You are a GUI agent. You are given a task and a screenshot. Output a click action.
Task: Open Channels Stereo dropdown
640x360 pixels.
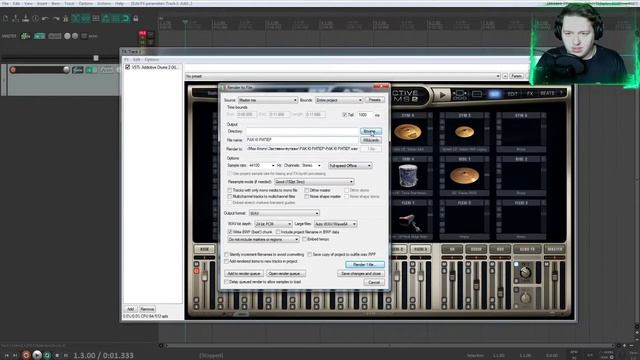point(311,166)
